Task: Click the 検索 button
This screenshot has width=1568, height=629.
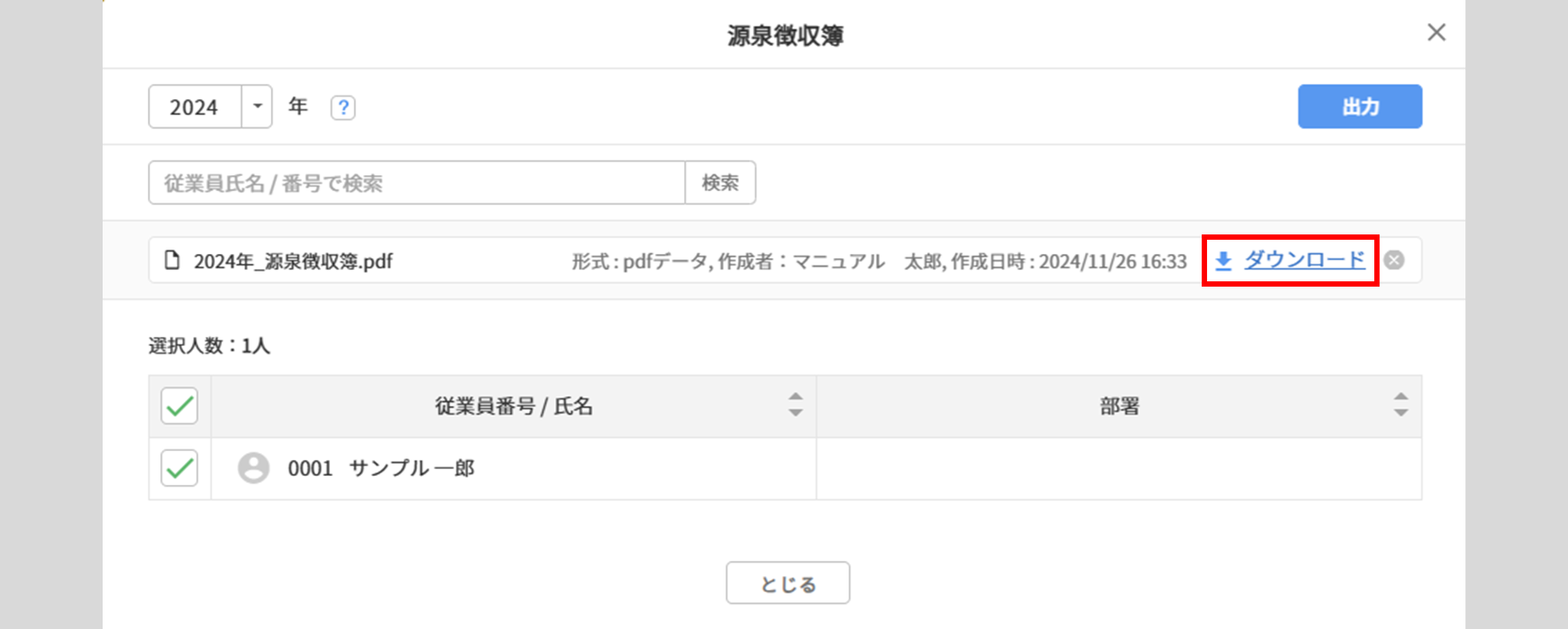Action: coord(720,182)
